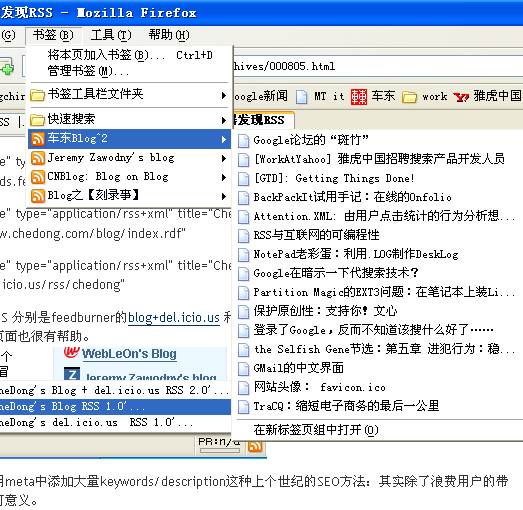Click the red WebLeOn logo icon
The image size is (523, 510).
71,352
